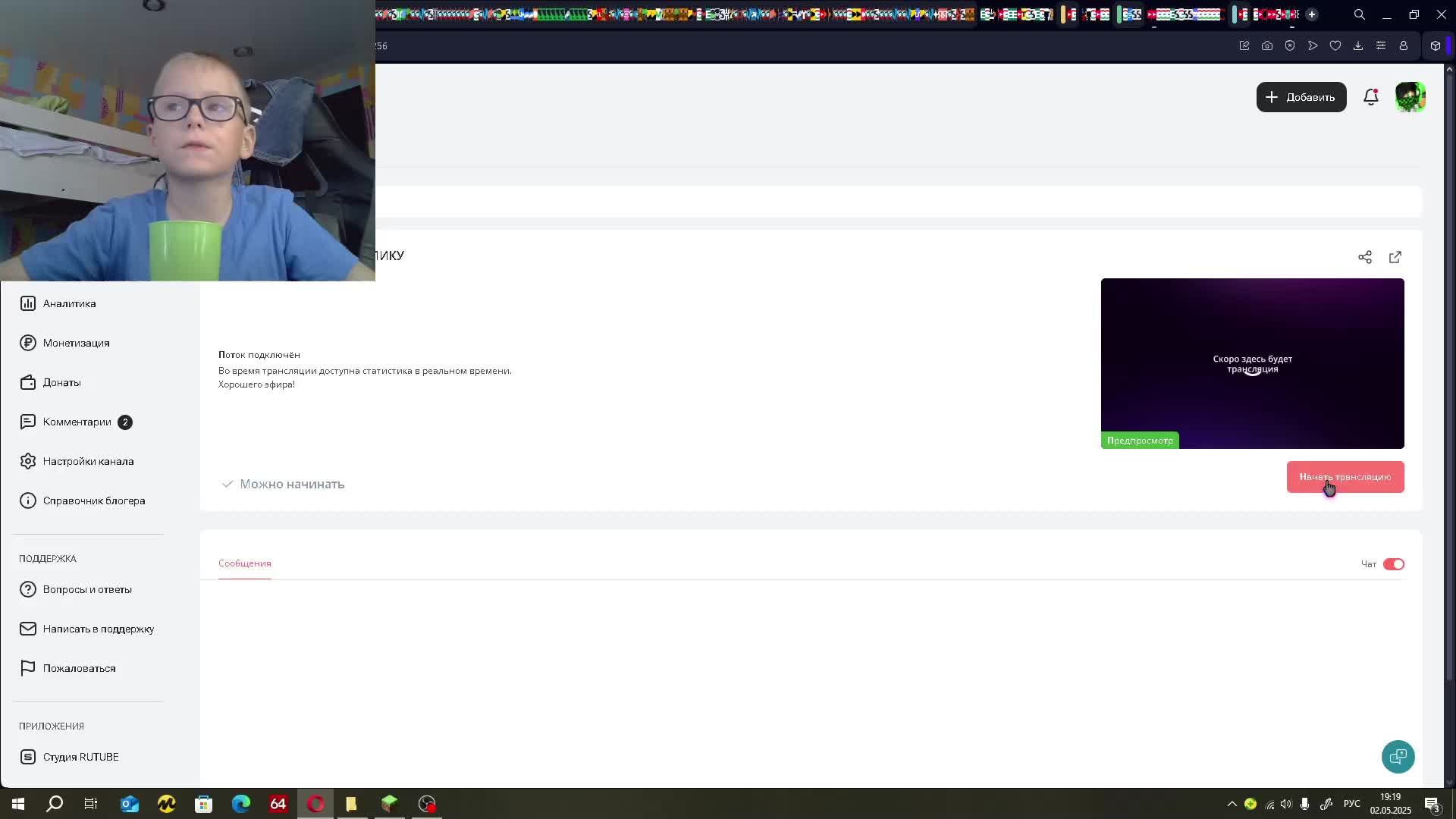The image size is (1456, 819).
Task: Open the Добавить add-content menu
Action: click(x=1301, y=97)
